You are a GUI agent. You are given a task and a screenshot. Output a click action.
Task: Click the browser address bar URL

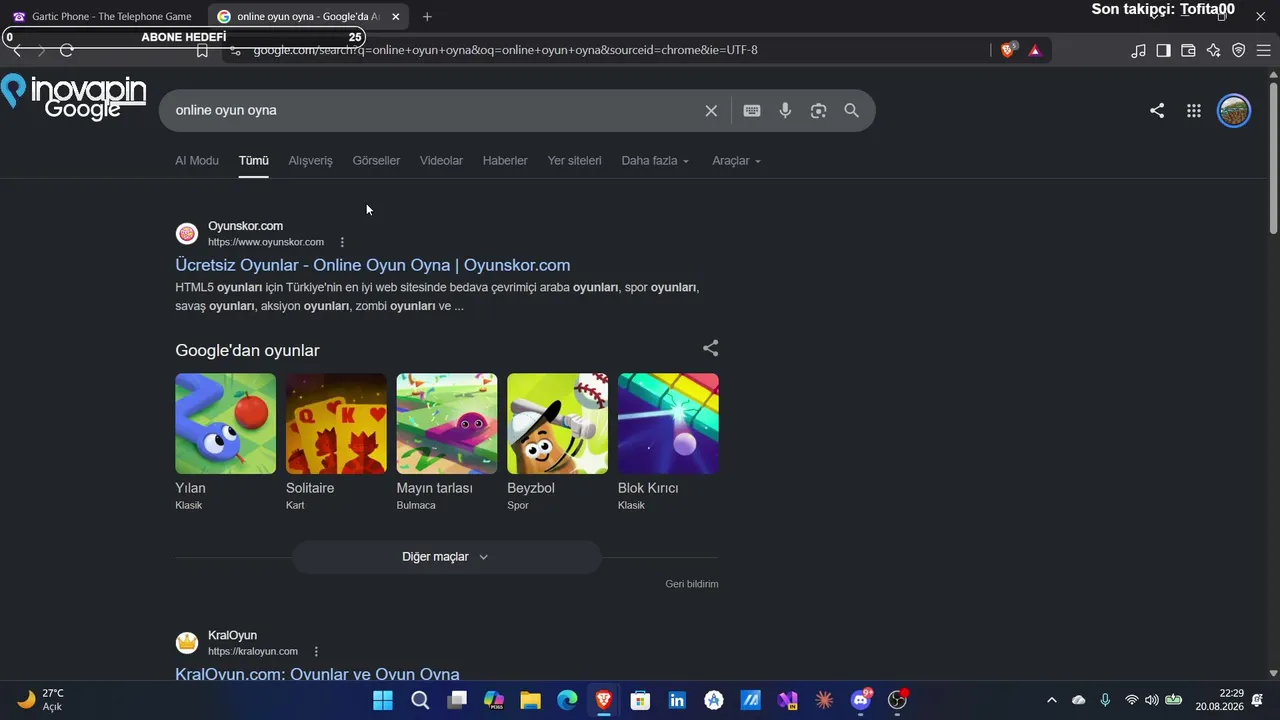[x=505, y=50]
